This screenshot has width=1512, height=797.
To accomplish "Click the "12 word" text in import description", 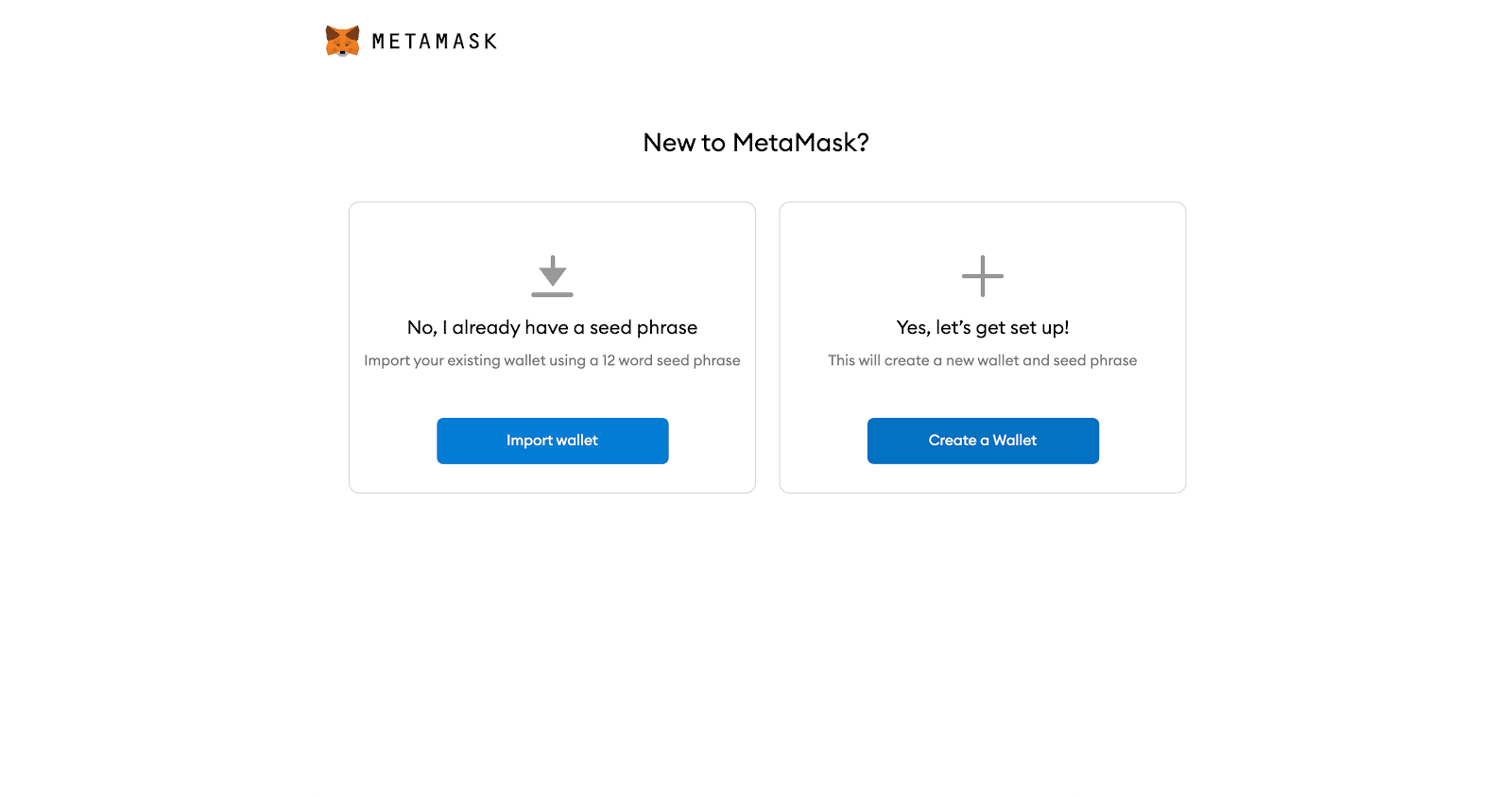I will (x=627, y=361).
